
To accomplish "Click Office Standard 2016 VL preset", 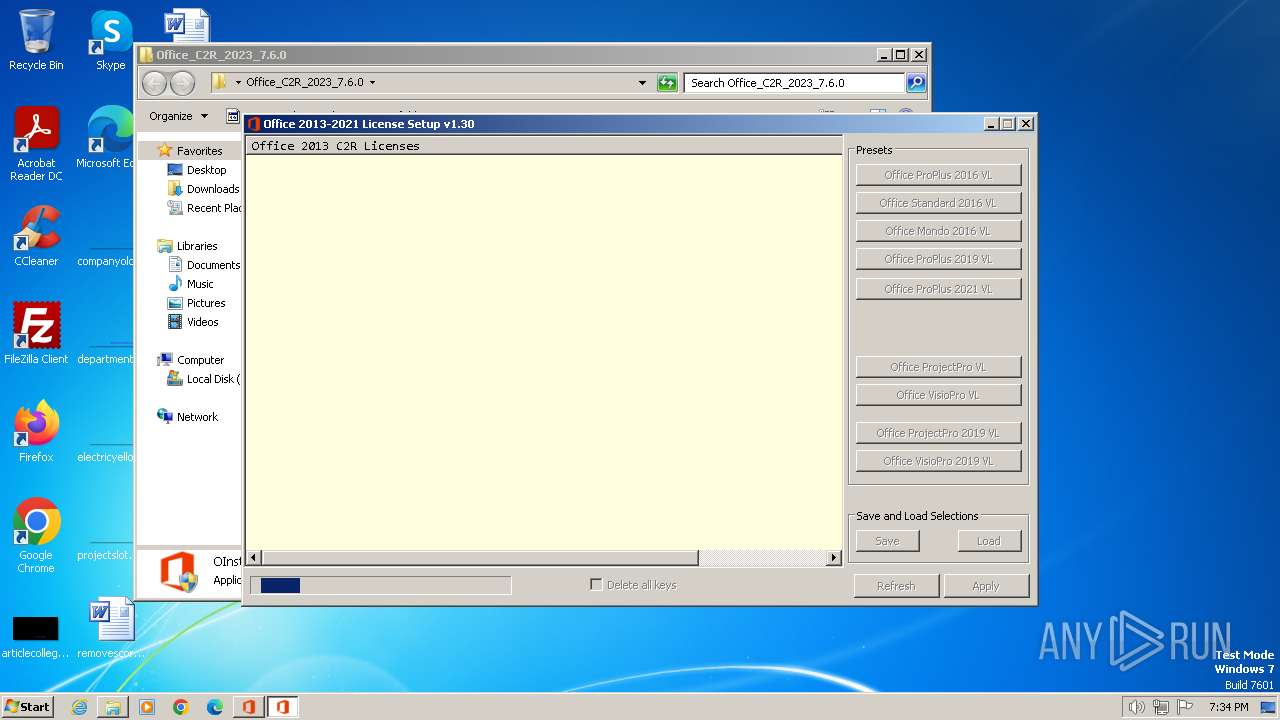I will point(938,203).
